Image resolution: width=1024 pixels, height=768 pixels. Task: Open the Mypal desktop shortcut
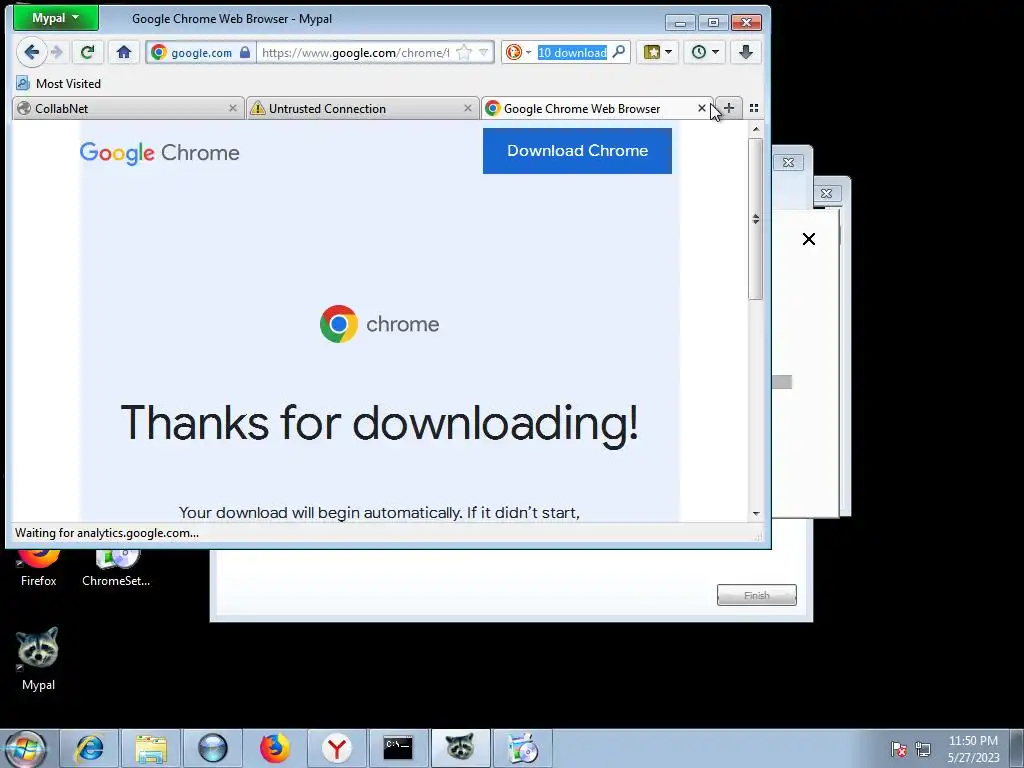[39, 658]
